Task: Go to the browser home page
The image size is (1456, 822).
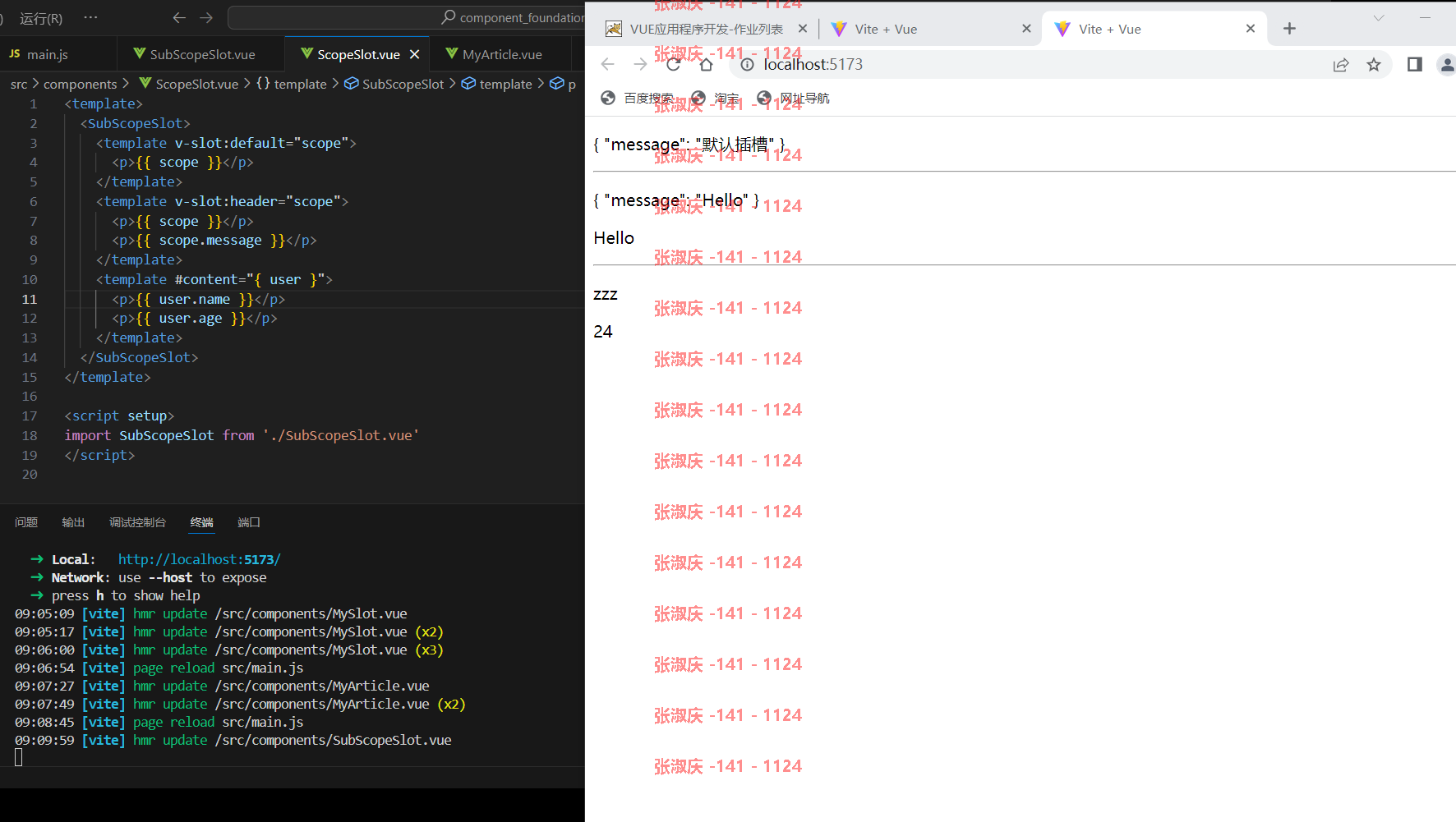Action: (706, 64)
